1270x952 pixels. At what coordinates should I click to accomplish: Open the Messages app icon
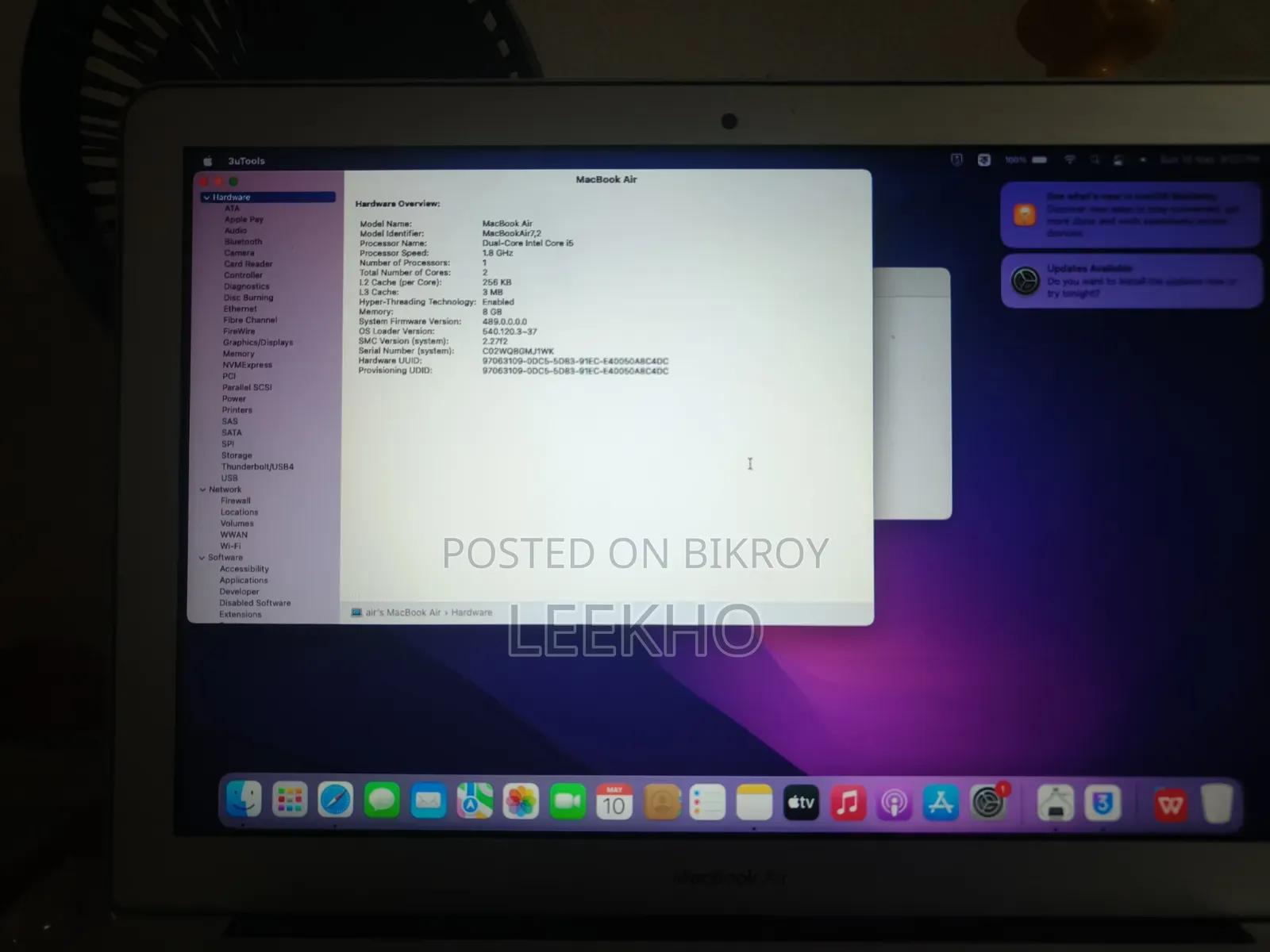coord(382,800)
